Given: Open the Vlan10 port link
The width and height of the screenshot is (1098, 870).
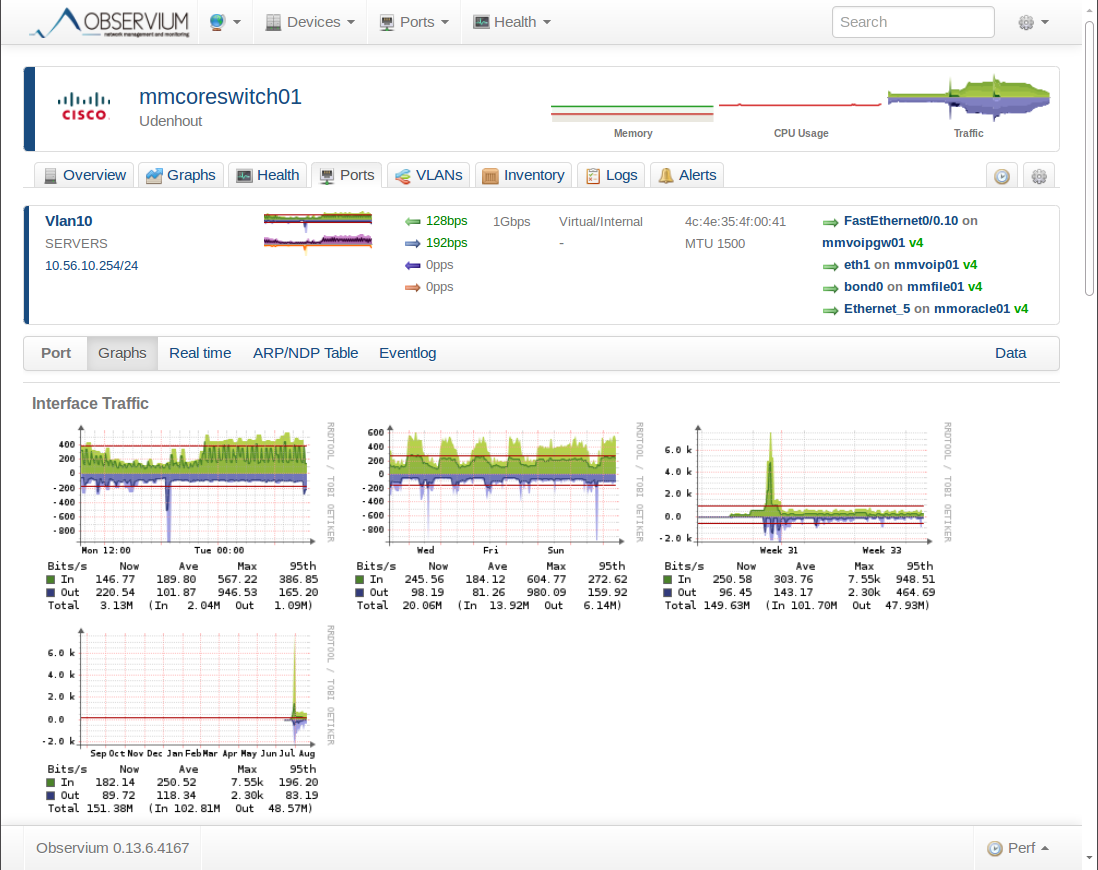Looking at the screenshot, I should coord(69,221).
